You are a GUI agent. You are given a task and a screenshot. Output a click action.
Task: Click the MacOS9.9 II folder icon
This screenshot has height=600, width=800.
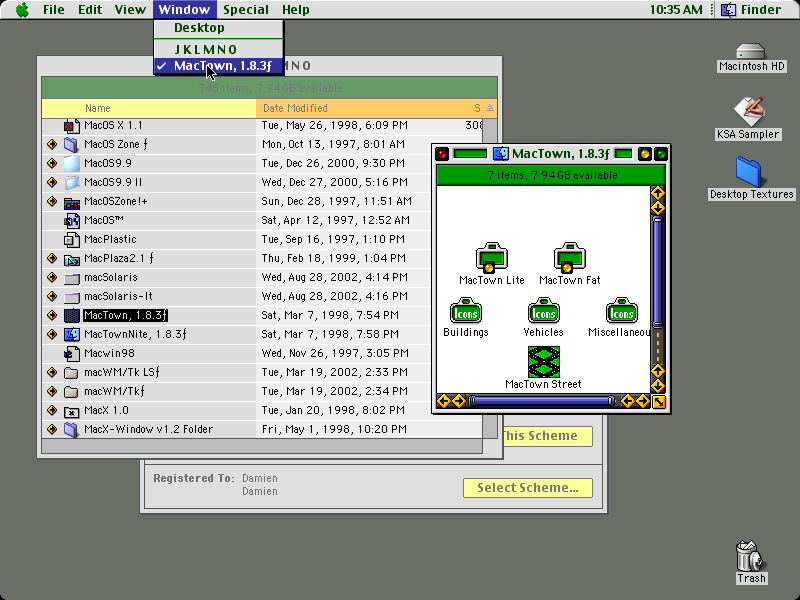pyautogui.click(x=71, y=182)
